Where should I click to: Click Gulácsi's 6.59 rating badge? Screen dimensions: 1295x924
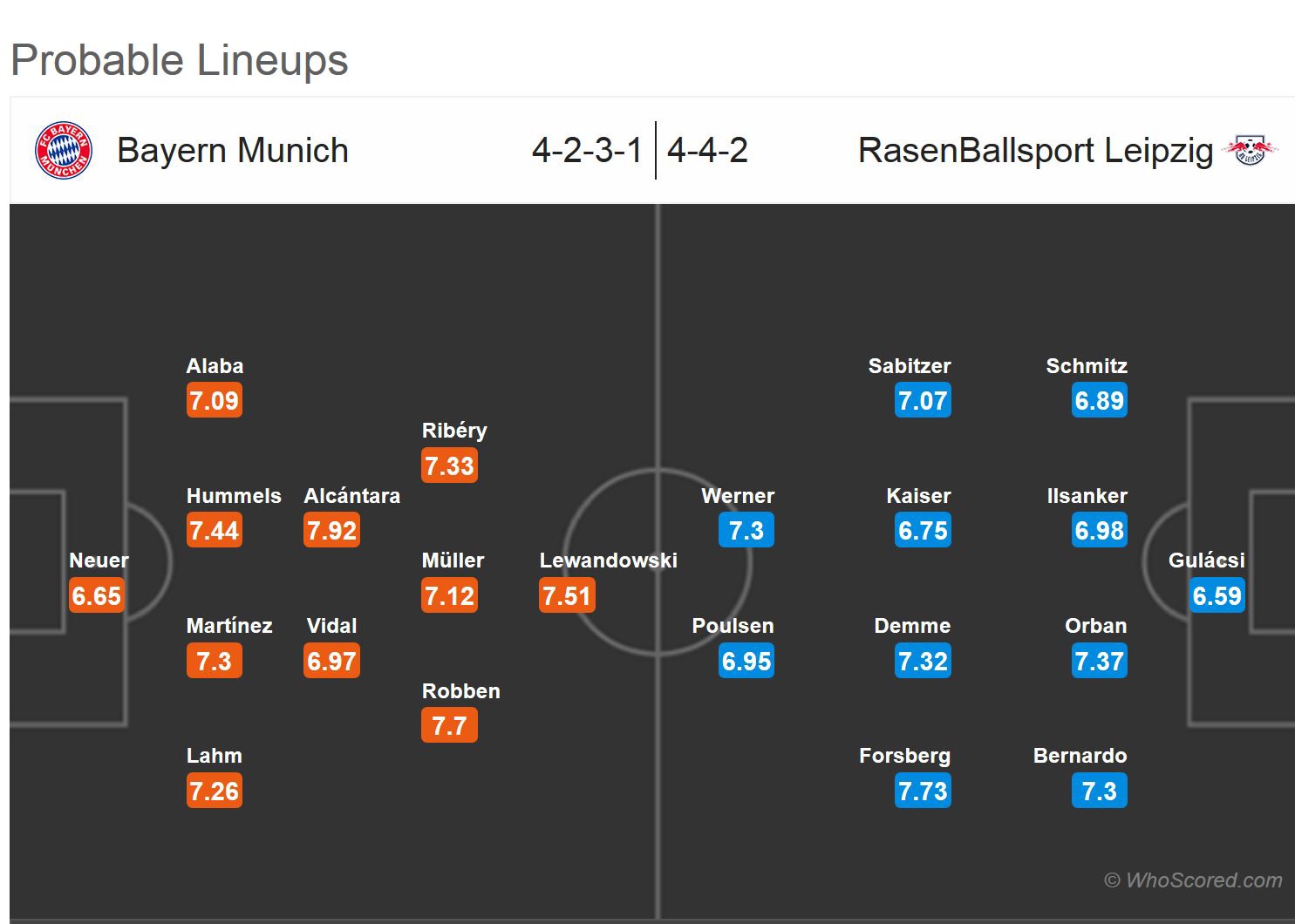pos(1217,595)
